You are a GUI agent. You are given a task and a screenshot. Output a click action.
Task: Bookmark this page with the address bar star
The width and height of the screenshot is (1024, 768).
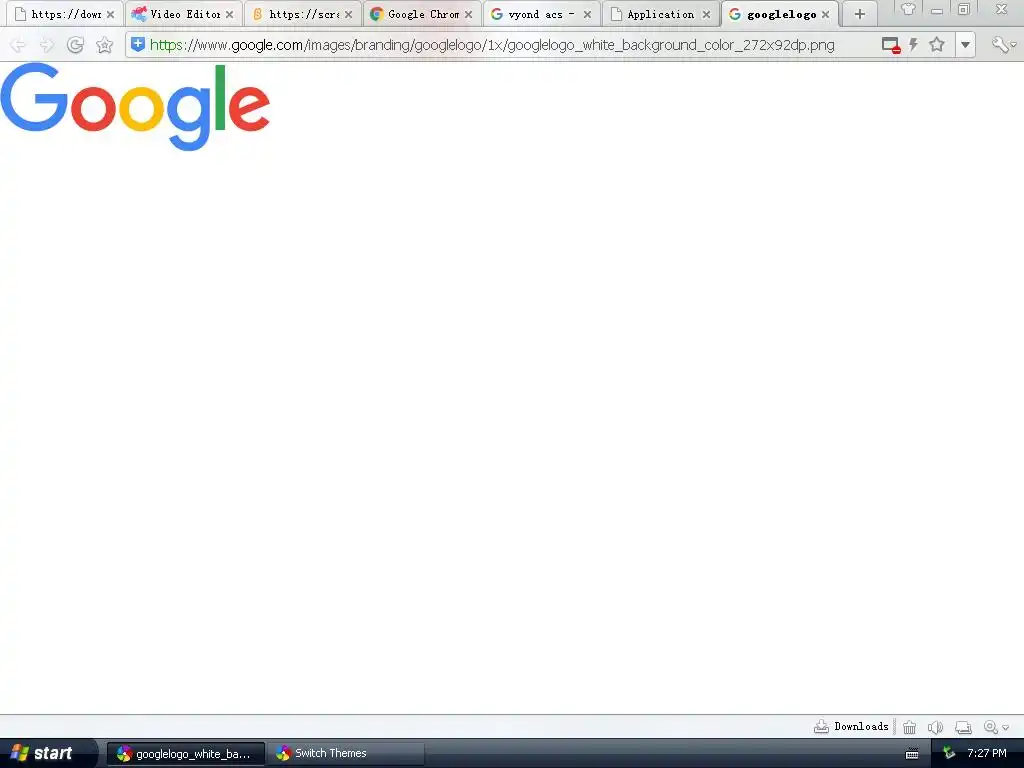click(x=937, y=44)
